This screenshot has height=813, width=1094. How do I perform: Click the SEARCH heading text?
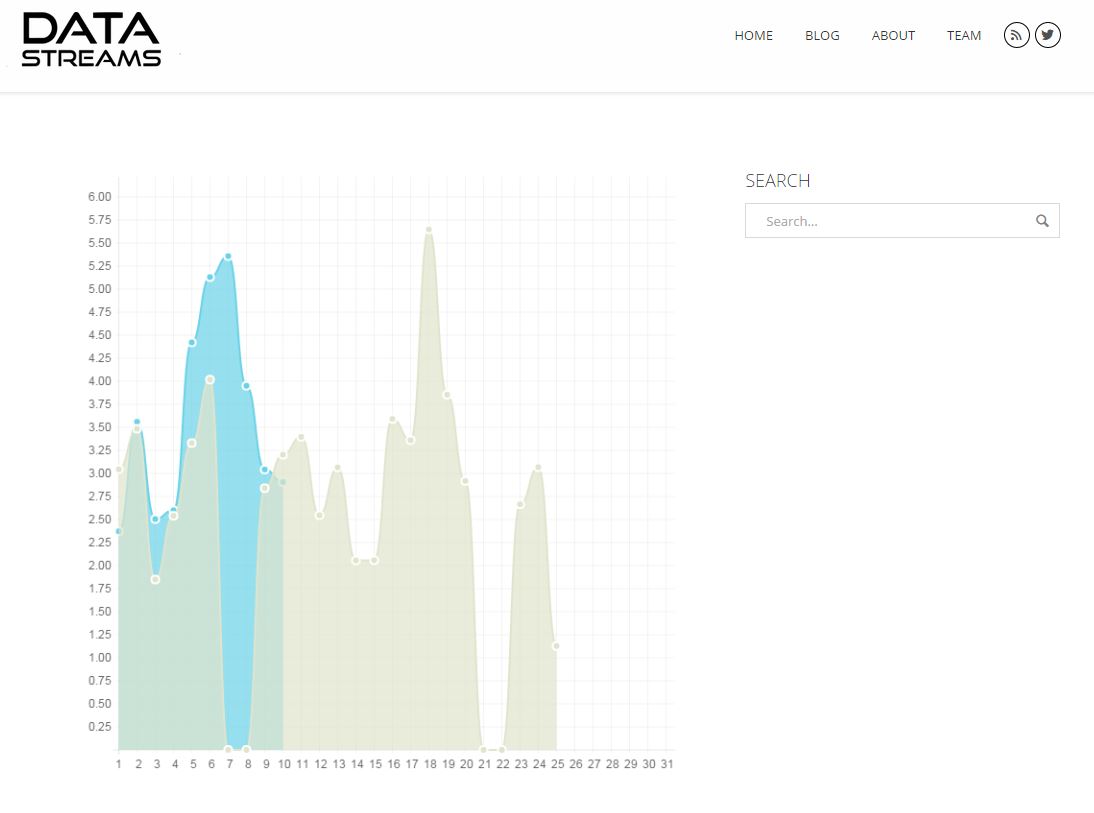[777, 181]
